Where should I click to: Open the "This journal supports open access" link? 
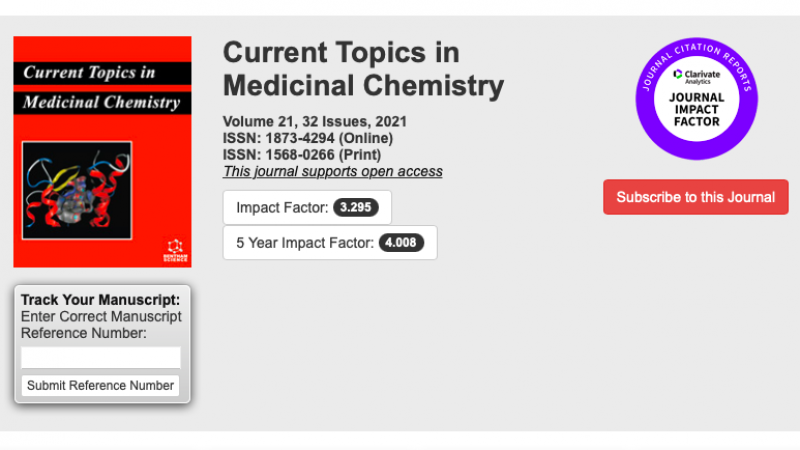tap(332, 171)
